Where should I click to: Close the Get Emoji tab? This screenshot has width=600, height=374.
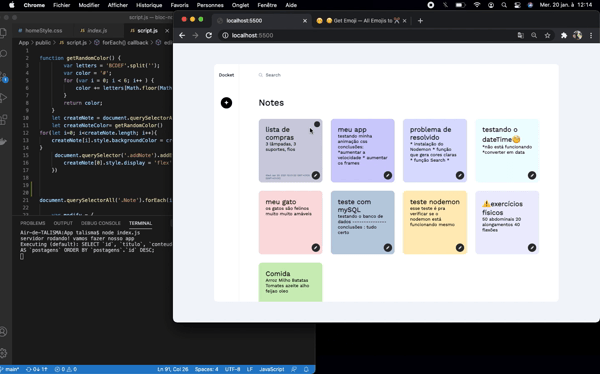404,21
